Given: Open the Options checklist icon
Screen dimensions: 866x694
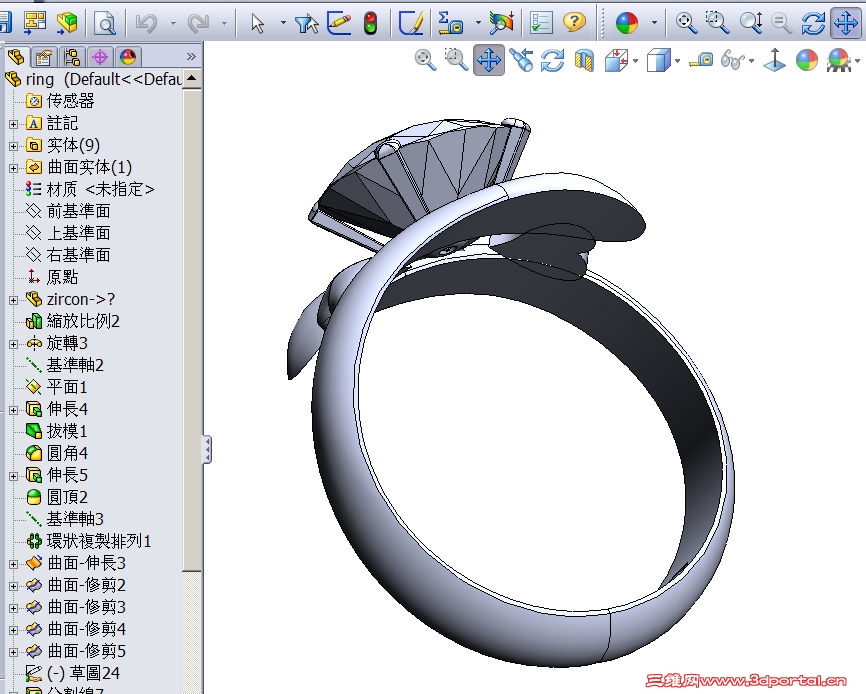Looking at the screenshot, I should coord(540,23).
